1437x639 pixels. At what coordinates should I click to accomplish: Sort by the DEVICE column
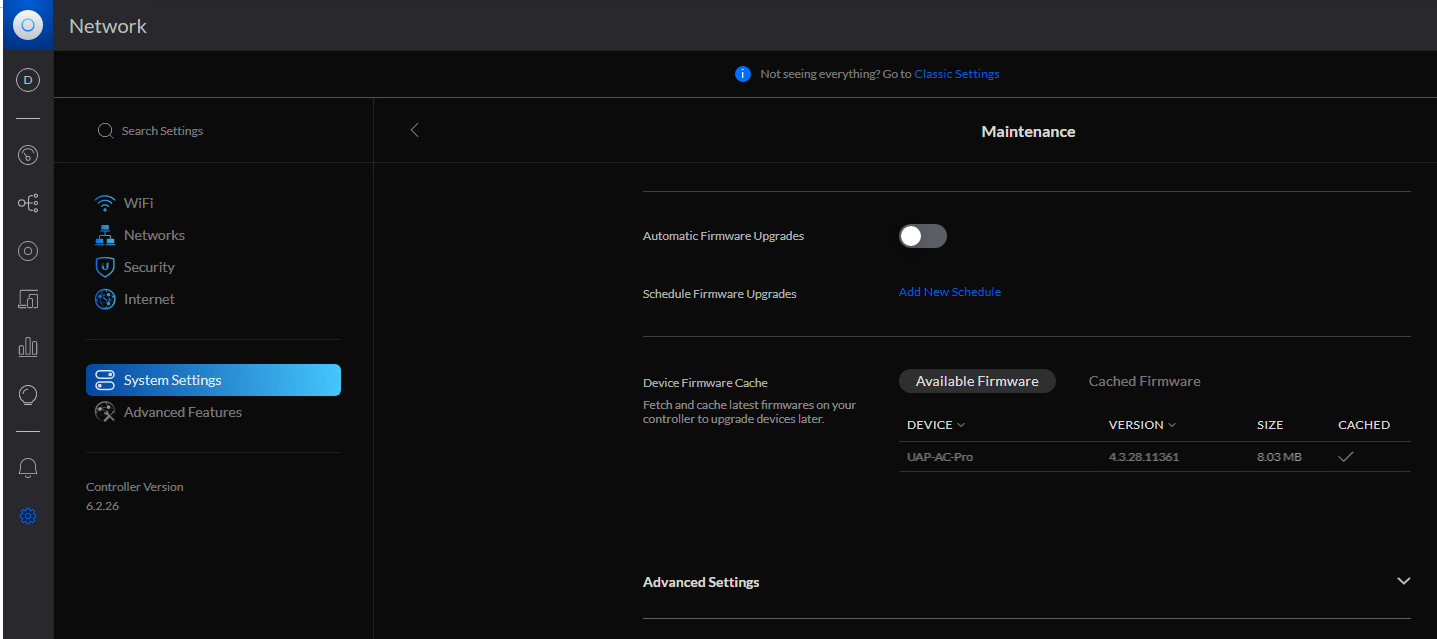935,425
